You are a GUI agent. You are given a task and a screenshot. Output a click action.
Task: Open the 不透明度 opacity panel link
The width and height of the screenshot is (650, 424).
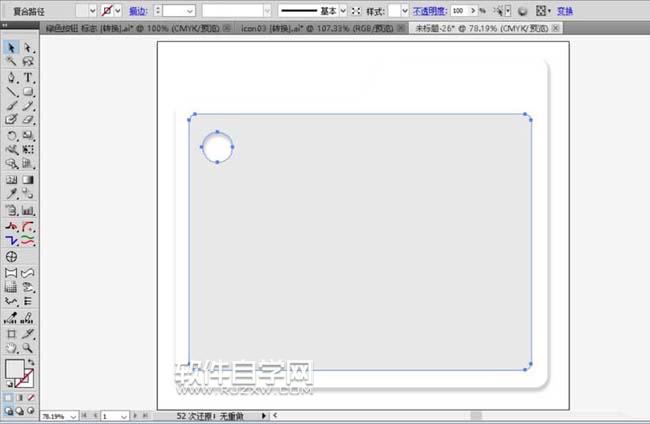[429, 11]
